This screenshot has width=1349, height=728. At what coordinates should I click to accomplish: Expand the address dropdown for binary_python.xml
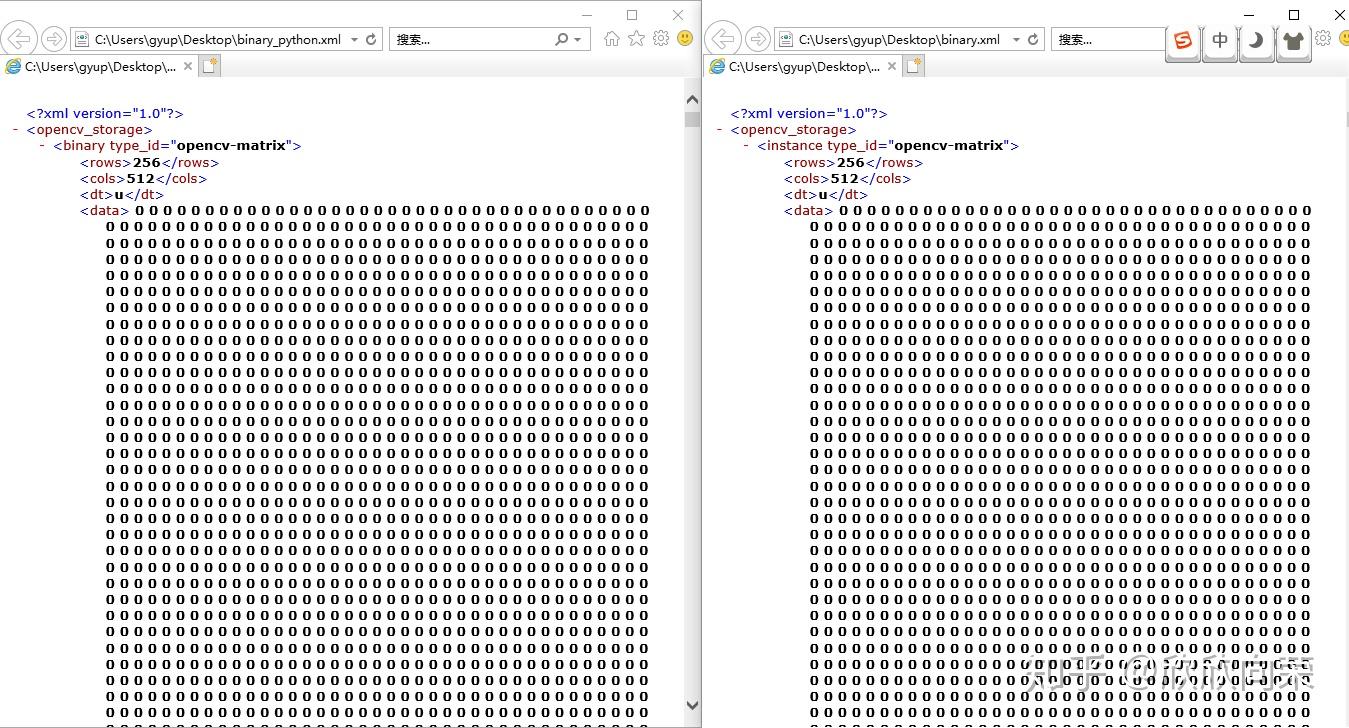(x=354, y=40)
